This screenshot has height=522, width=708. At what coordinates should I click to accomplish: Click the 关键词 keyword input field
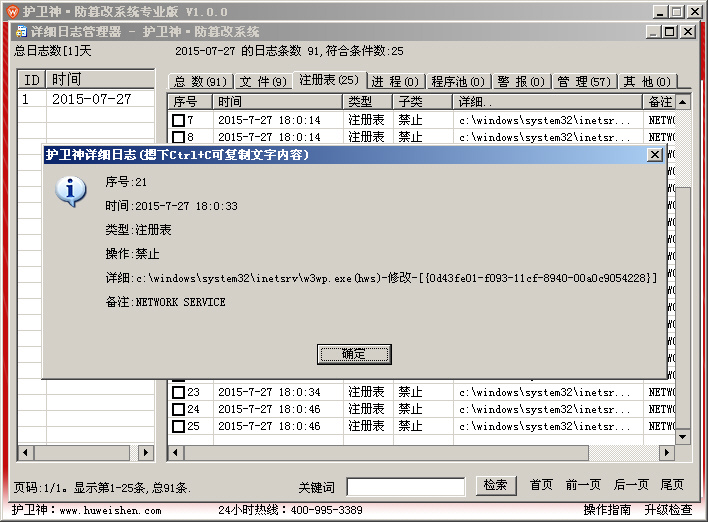click(x=405, y=487)
